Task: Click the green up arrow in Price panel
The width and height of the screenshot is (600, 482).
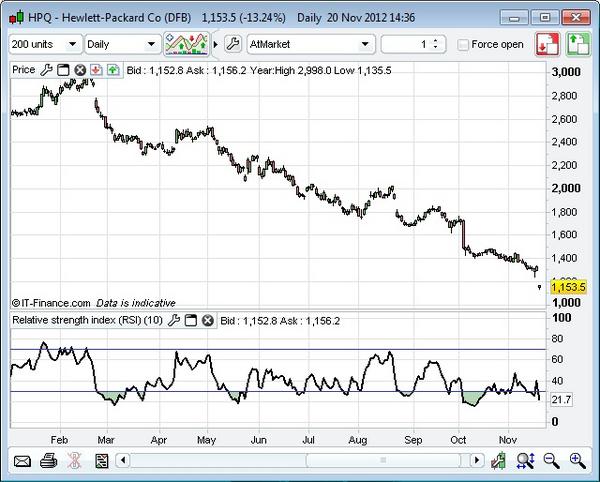Action: (112, 70)
